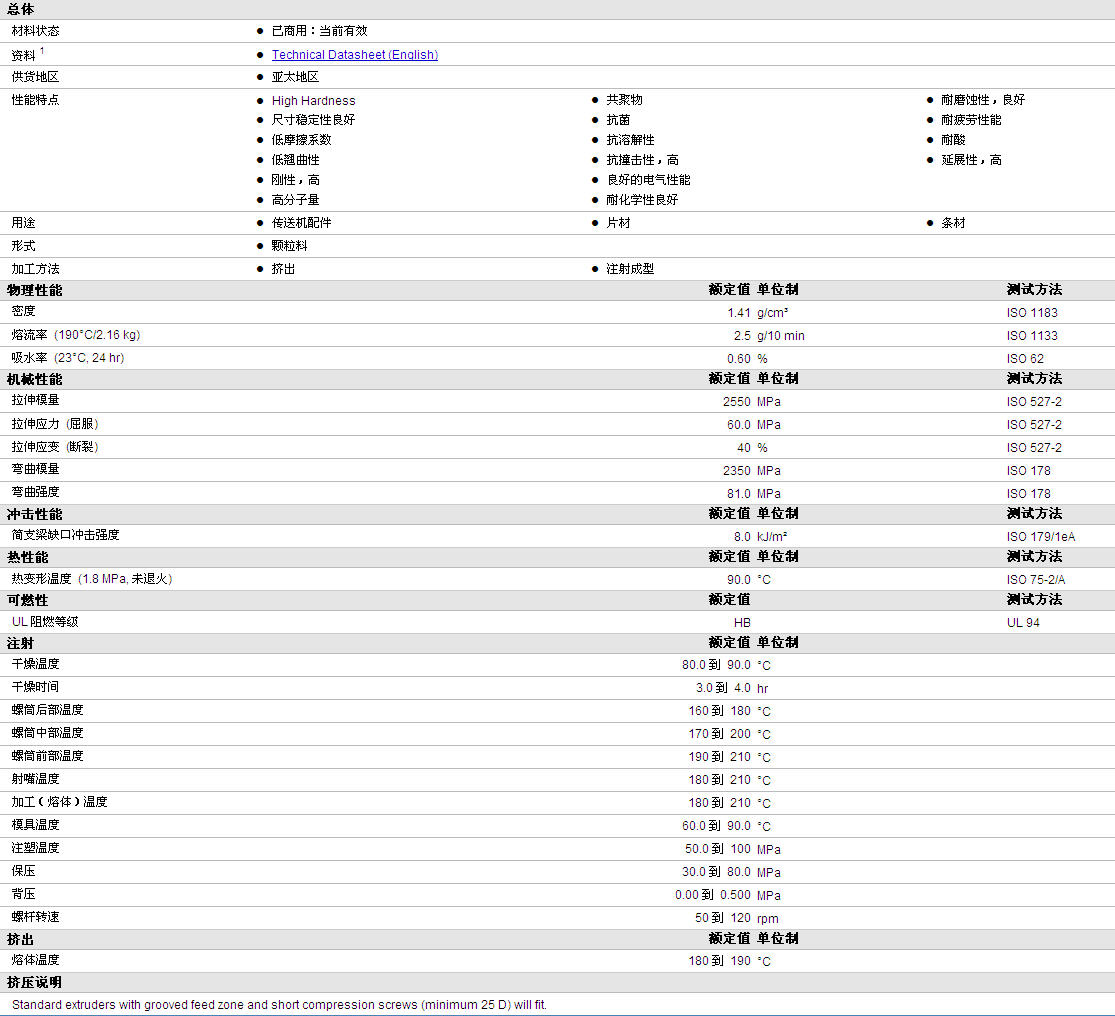This screenshot has height=1016, width=1115.
Task: Select 'ISO 1183' test method cell
Action: point(1032,313)
